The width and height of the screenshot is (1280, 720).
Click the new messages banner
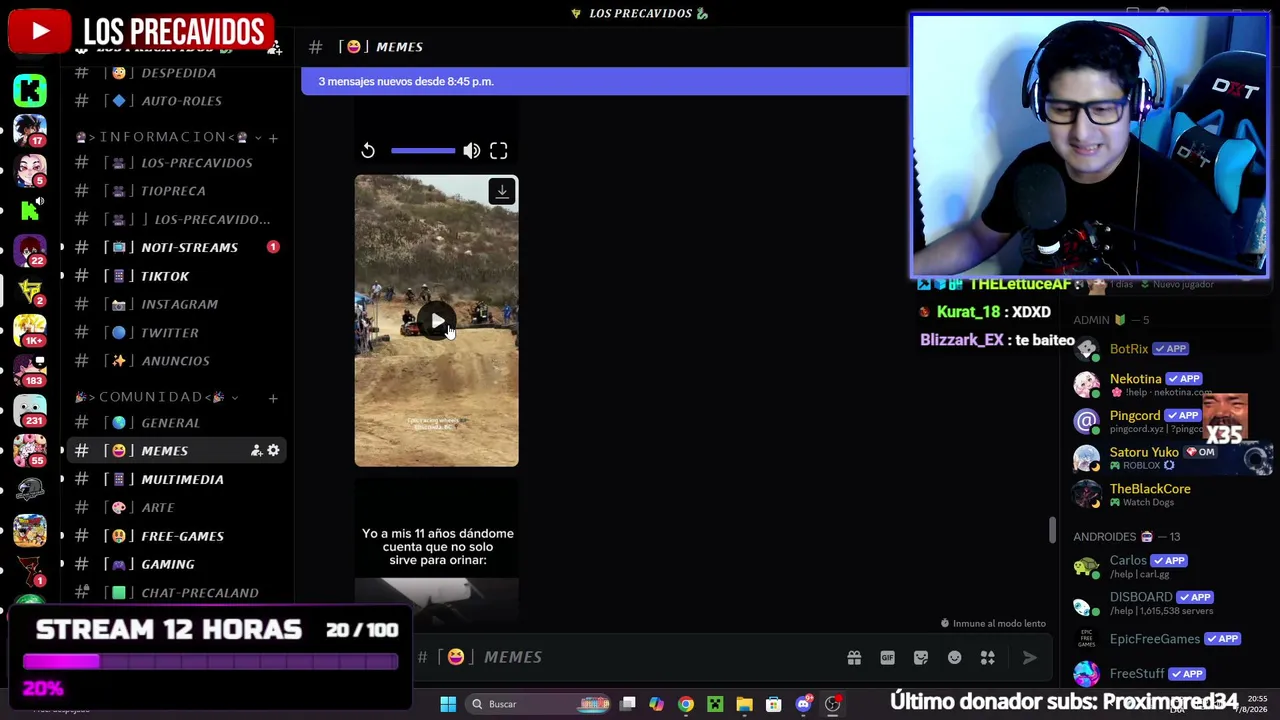click(605, 81)
